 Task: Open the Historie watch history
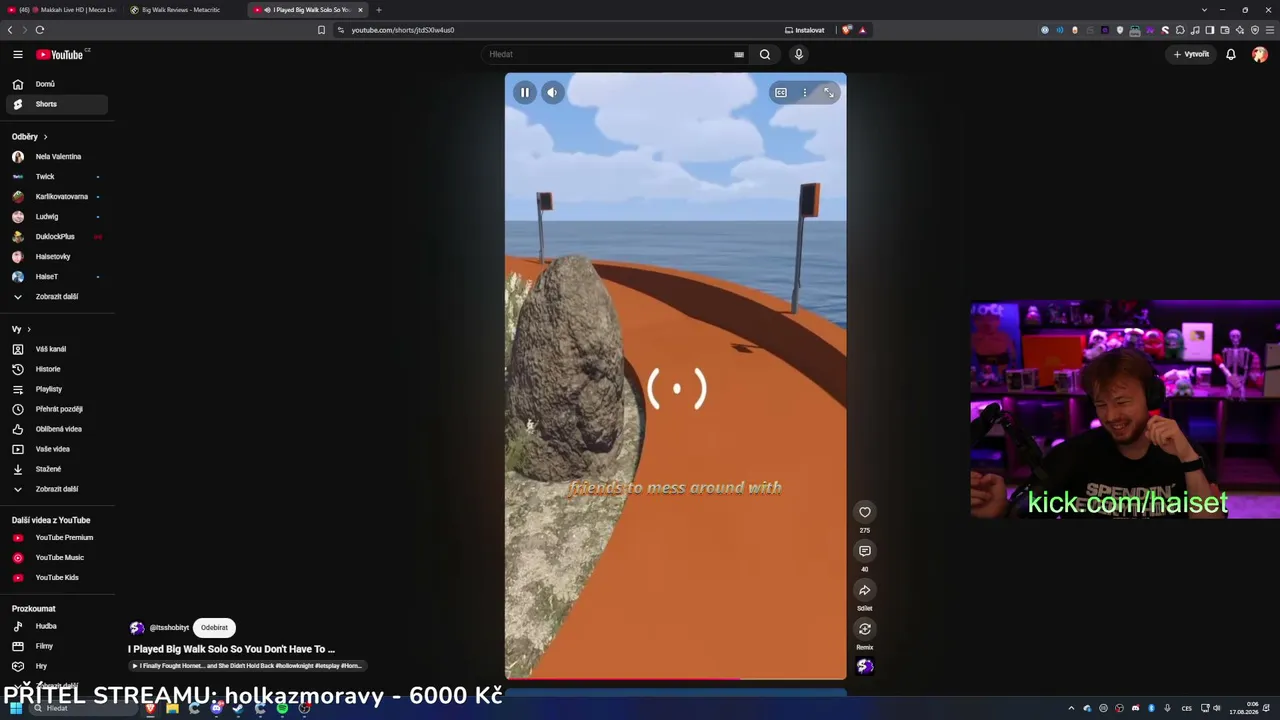(x=57, y=369)
